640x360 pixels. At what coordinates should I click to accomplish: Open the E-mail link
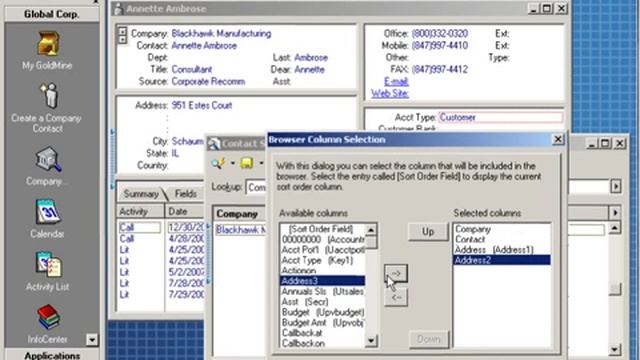(x=396, y=82)
